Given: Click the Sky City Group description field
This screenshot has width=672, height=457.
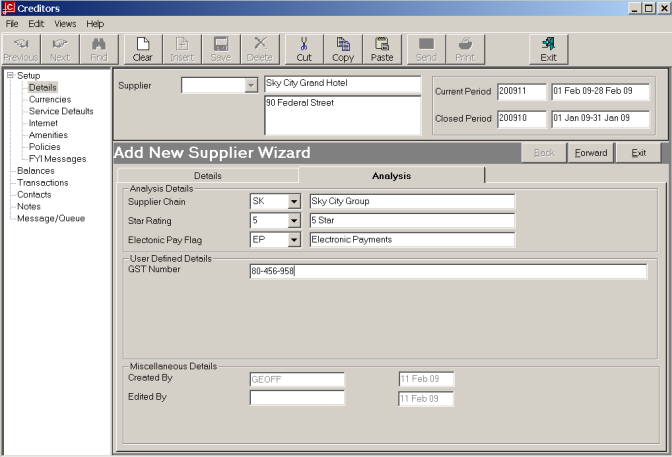Looking at the screenshot, I should click(x=412, y=201).
